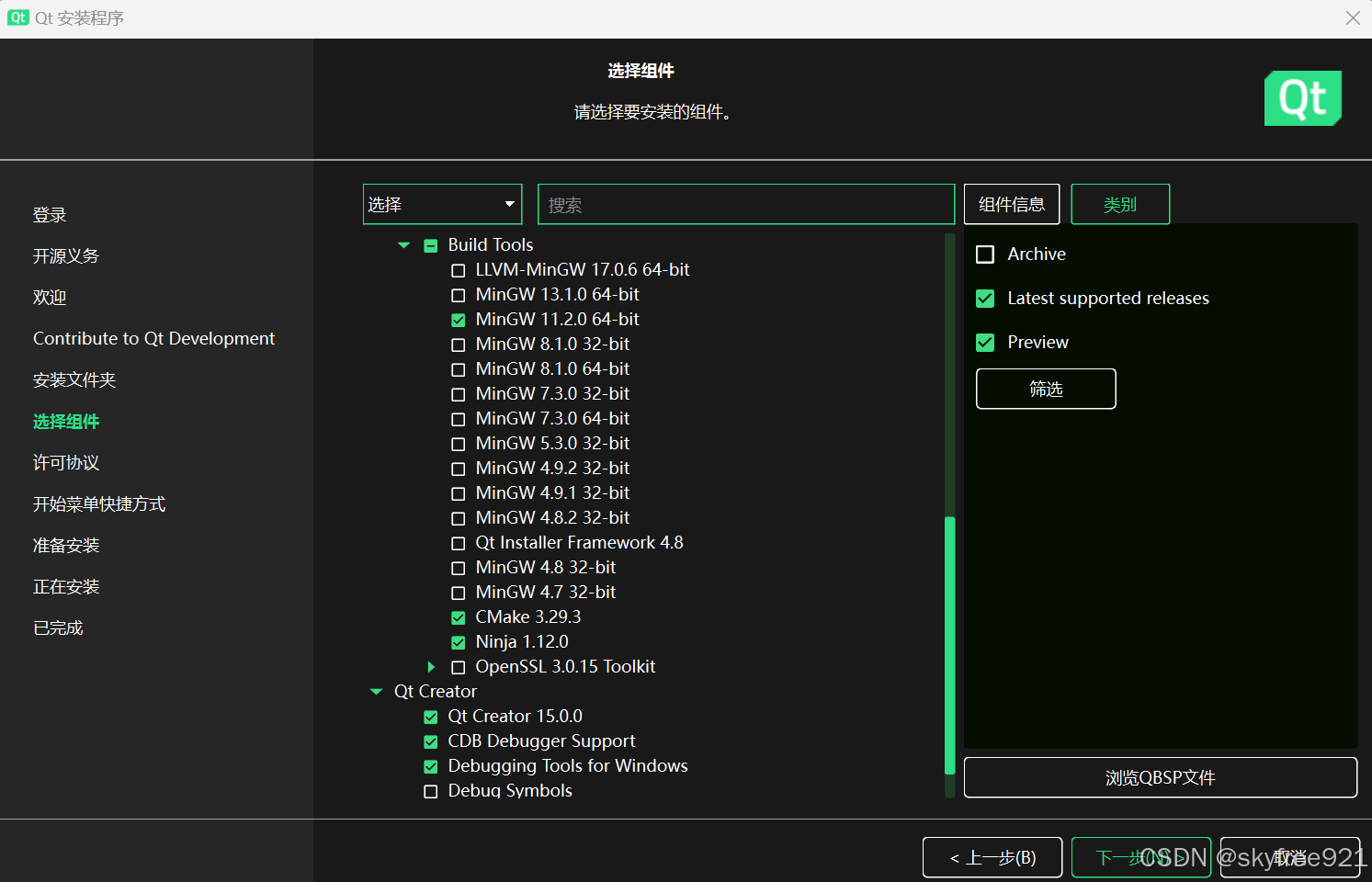Image resolution: width=1372 pixels, height=882 pixels.
Task: Go back with 上一步(B) button
Action: click(992, 857)
